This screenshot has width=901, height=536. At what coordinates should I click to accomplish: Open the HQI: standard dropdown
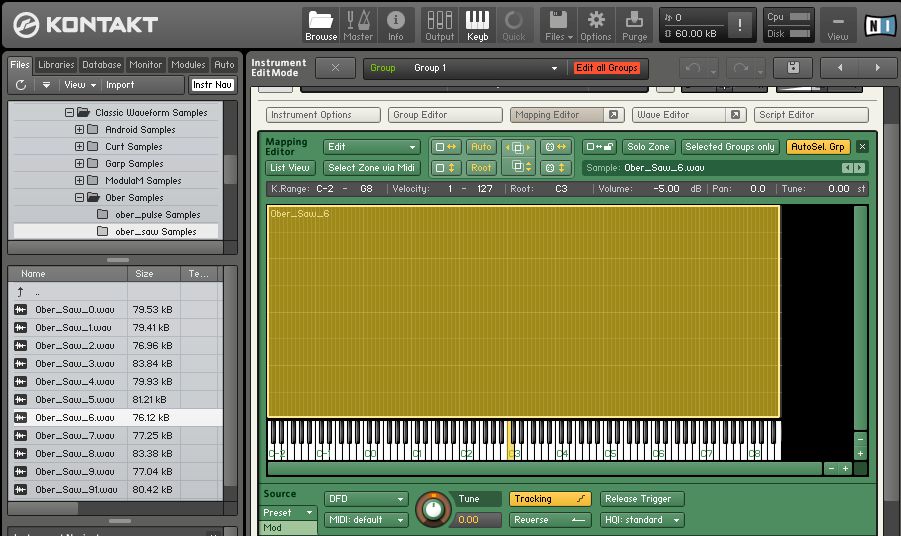(x=642, y=520)
